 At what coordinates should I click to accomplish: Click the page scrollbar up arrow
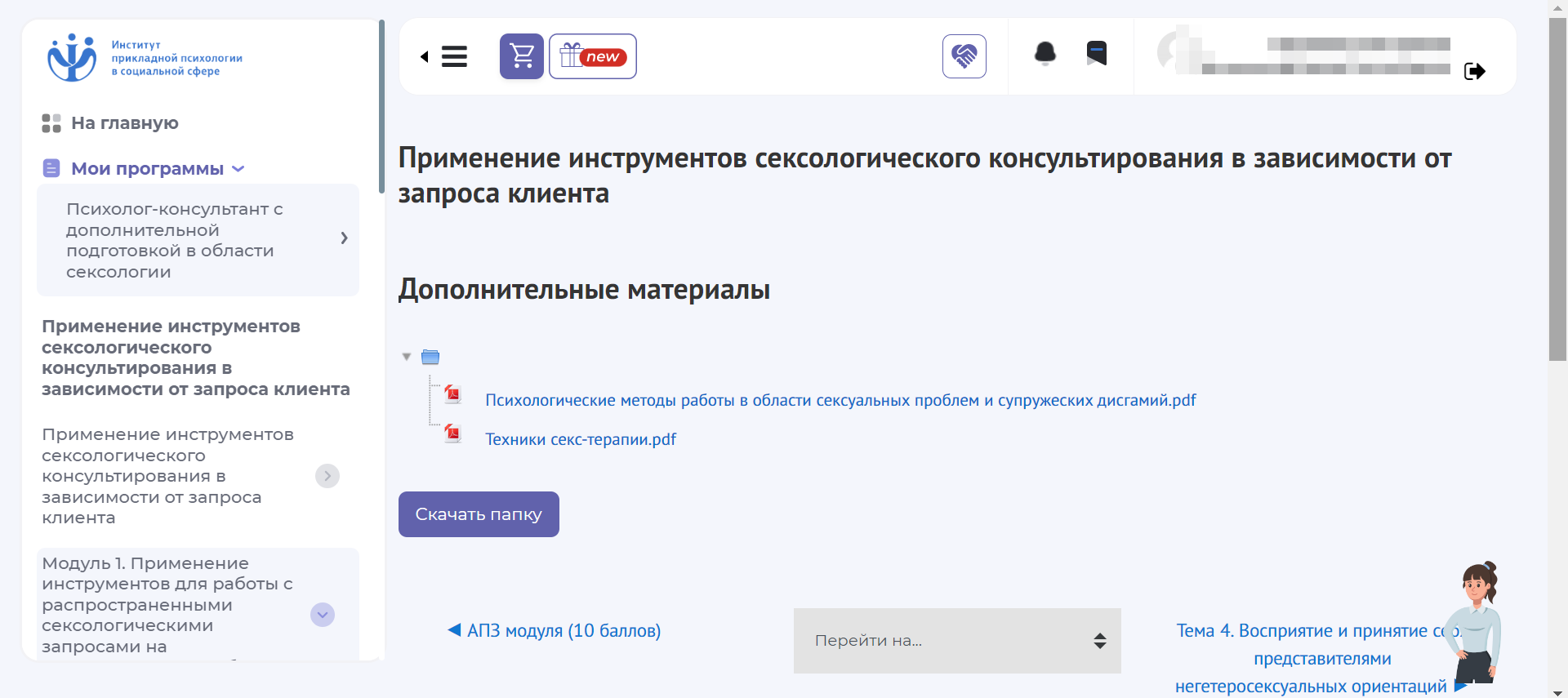pyautogui.click(x=1557, y=7)
